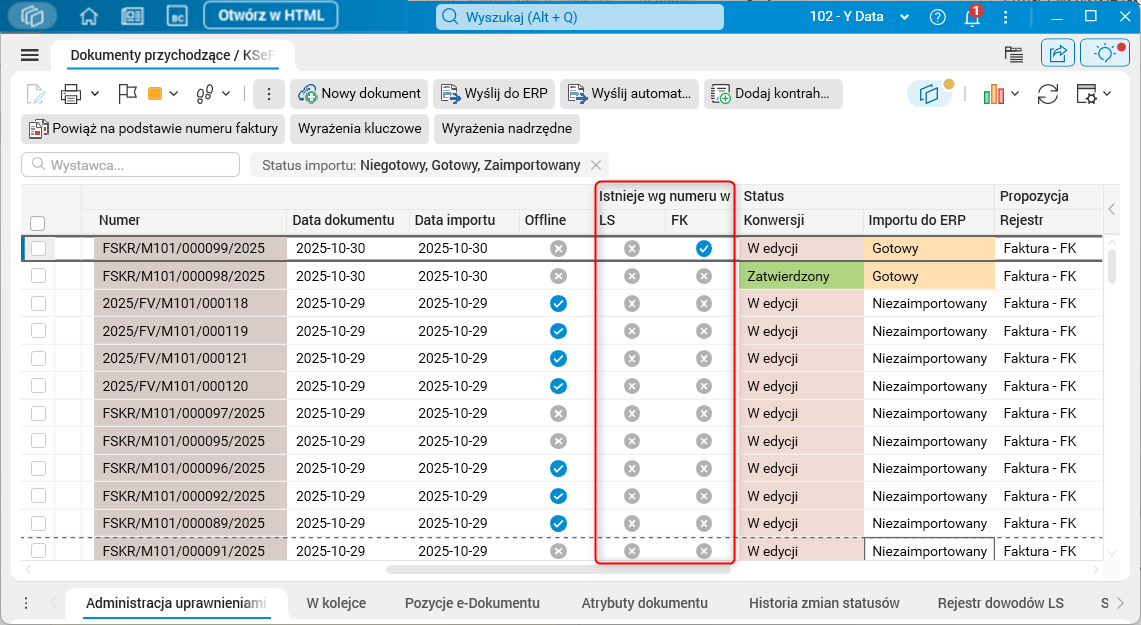Click the flag icon in toolbar

(x=127, y=93)
